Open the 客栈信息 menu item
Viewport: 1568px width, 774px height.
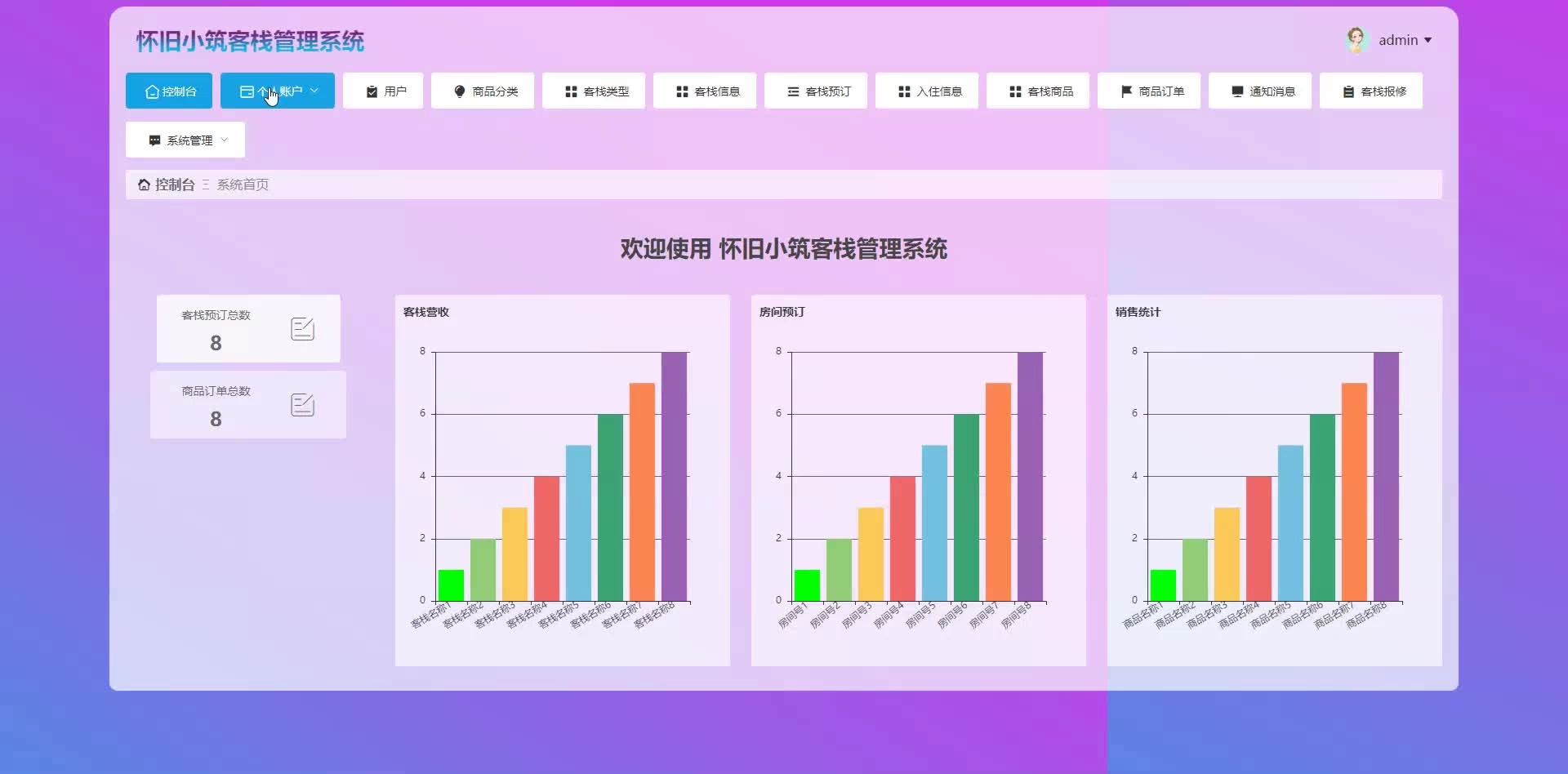point(705,91)
